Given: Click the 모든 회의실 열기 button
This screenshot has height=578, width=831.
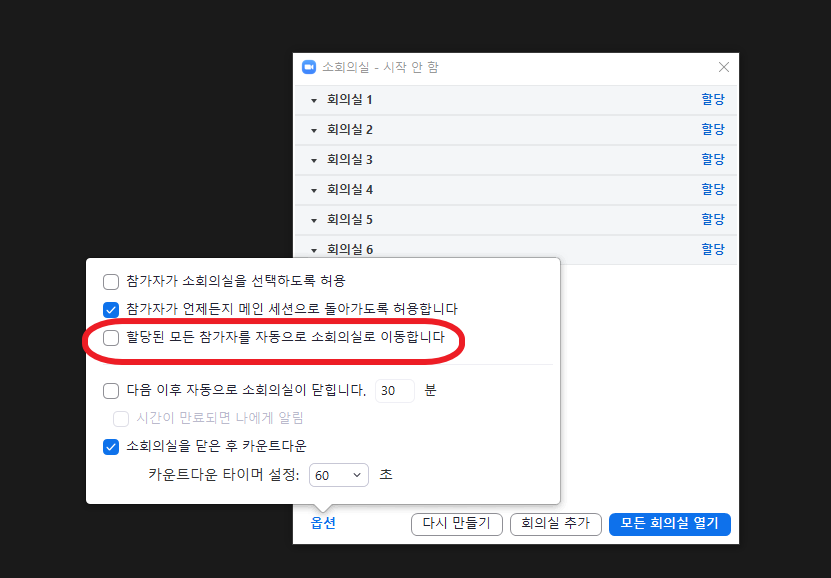Looking at the screenshot, I should coord(670,524).
